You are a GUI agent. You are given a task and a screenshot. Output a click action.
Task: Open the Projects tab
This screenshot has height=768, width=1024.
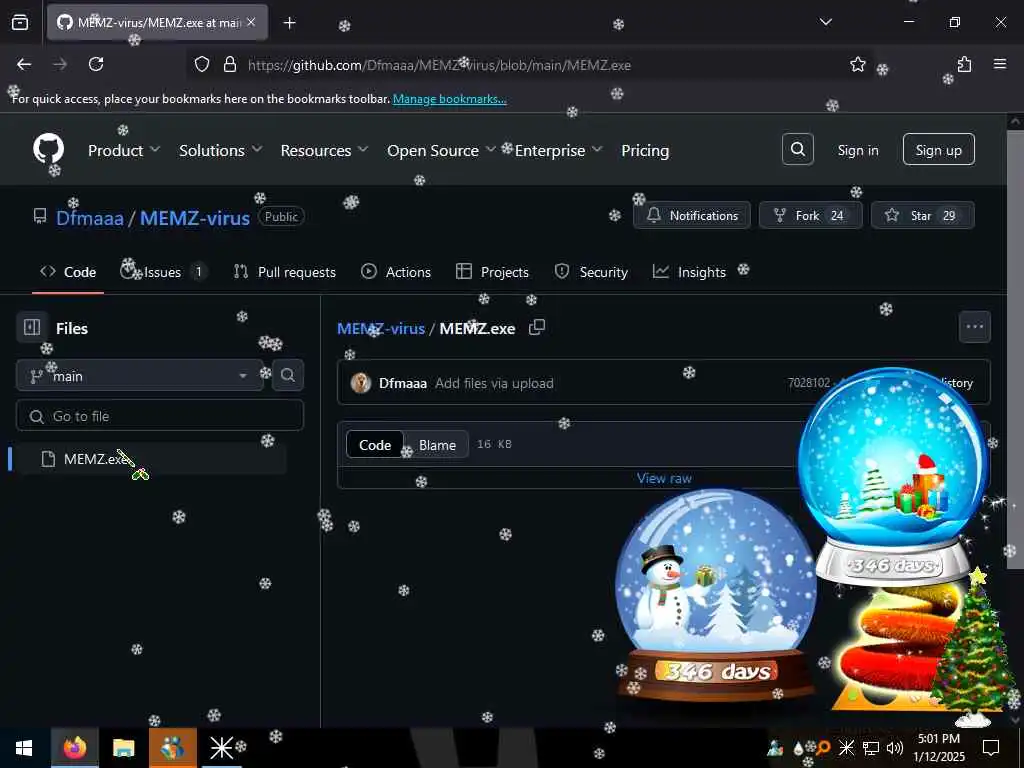coord(492,272)
